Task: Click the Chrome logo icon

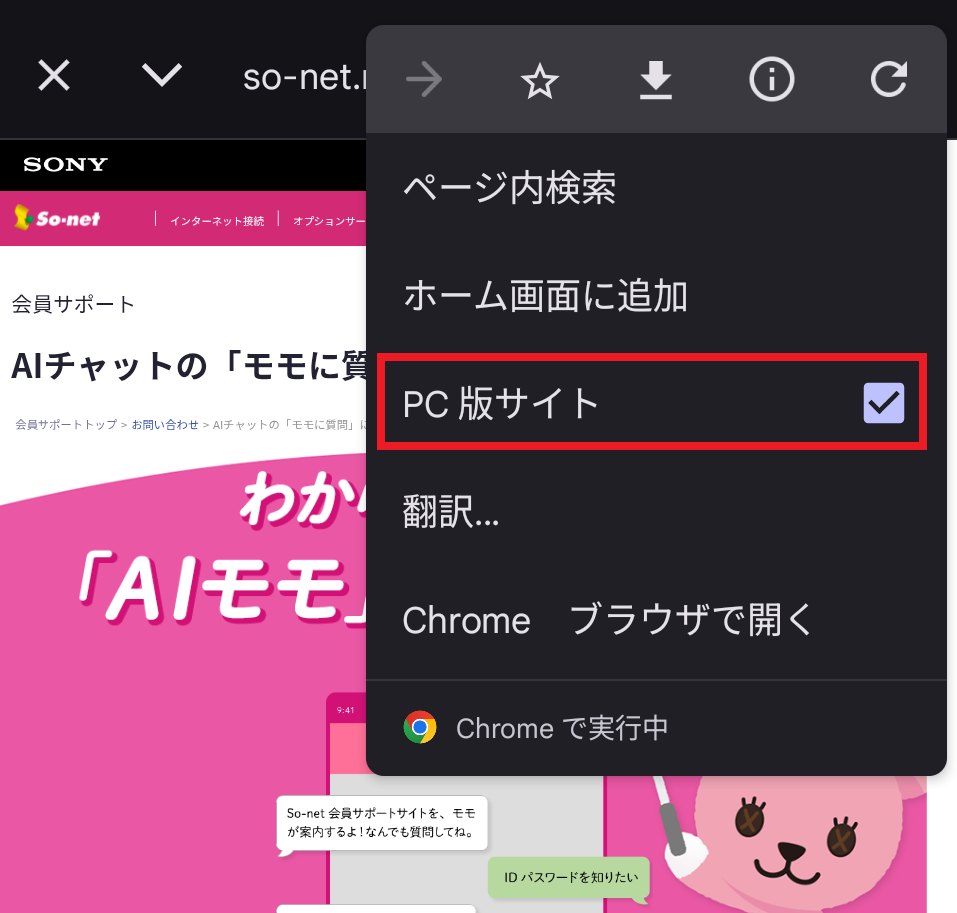Action: coord(420,728)
